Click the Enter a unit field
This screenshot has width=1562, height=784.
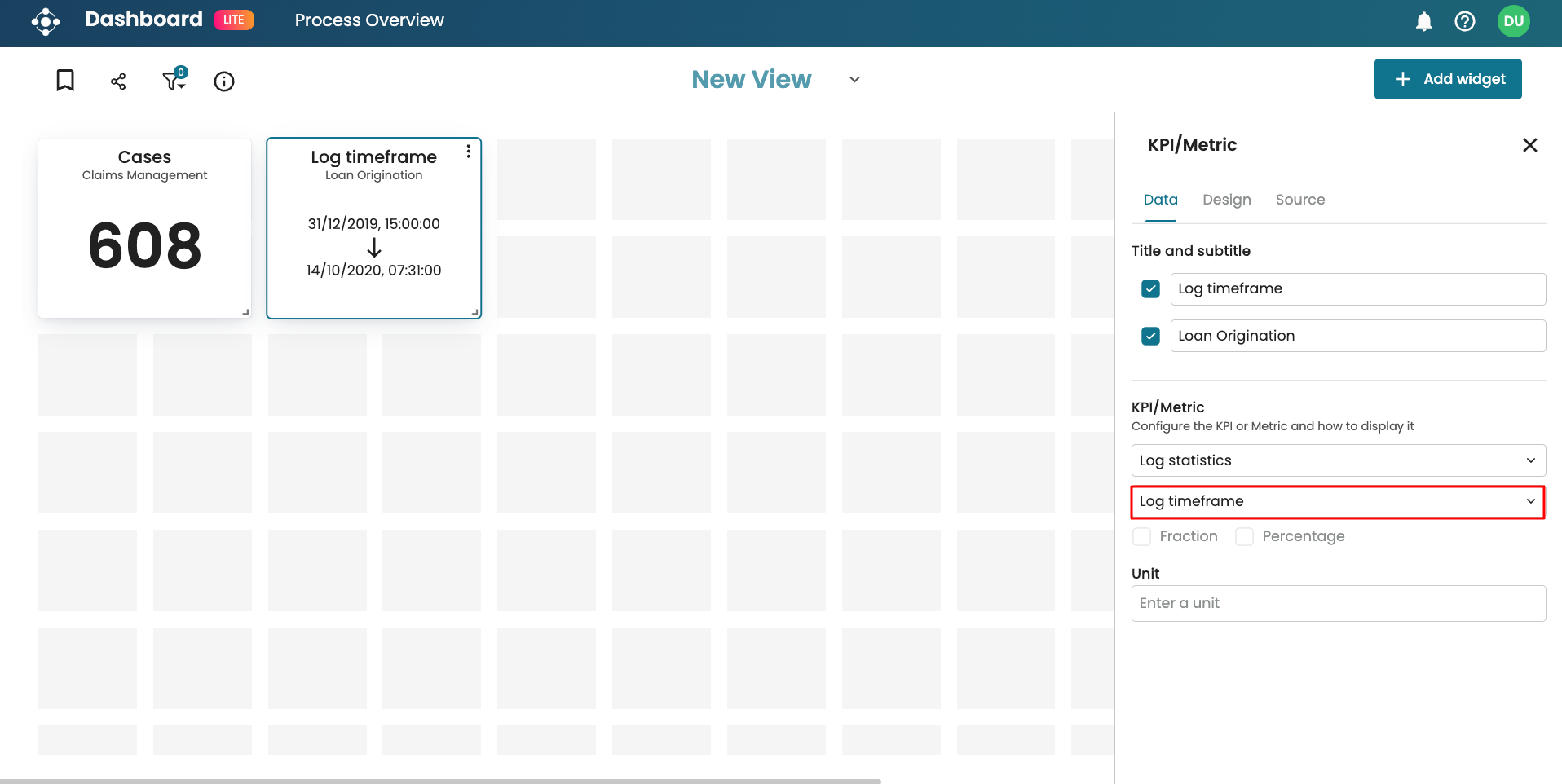point(1338,604)
